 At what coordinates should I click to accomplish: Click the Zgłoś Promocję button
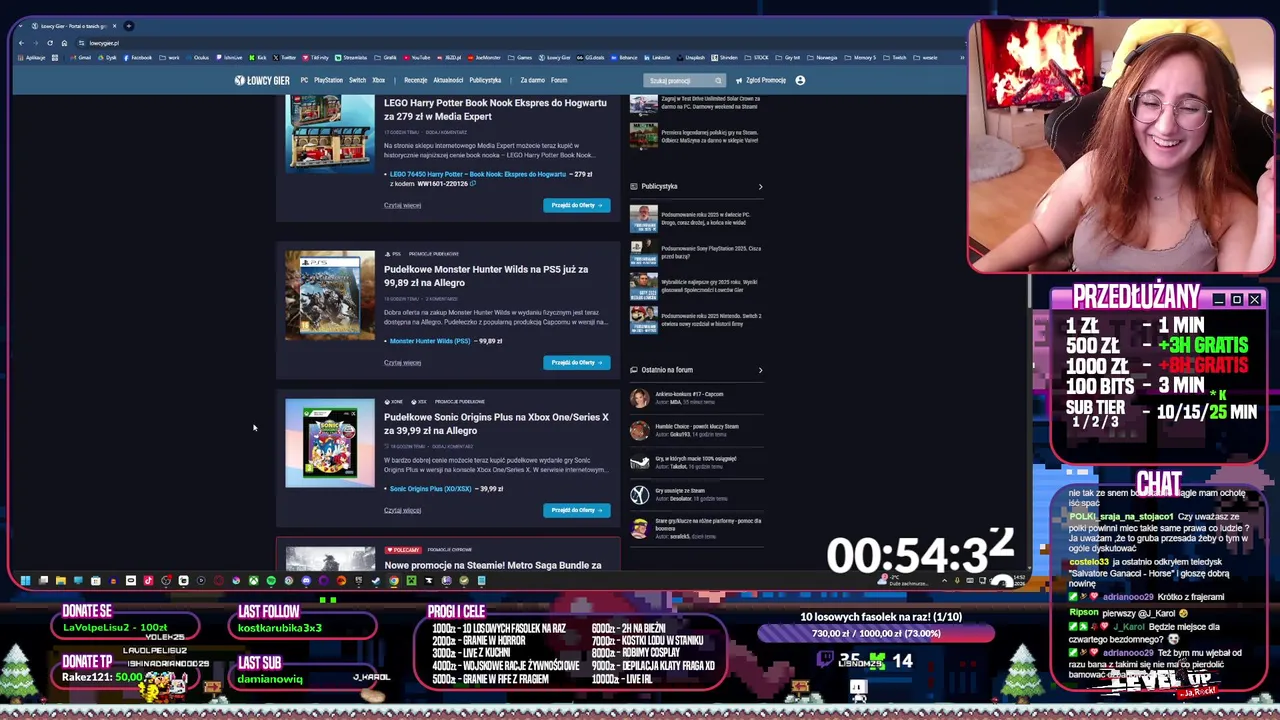761,80
